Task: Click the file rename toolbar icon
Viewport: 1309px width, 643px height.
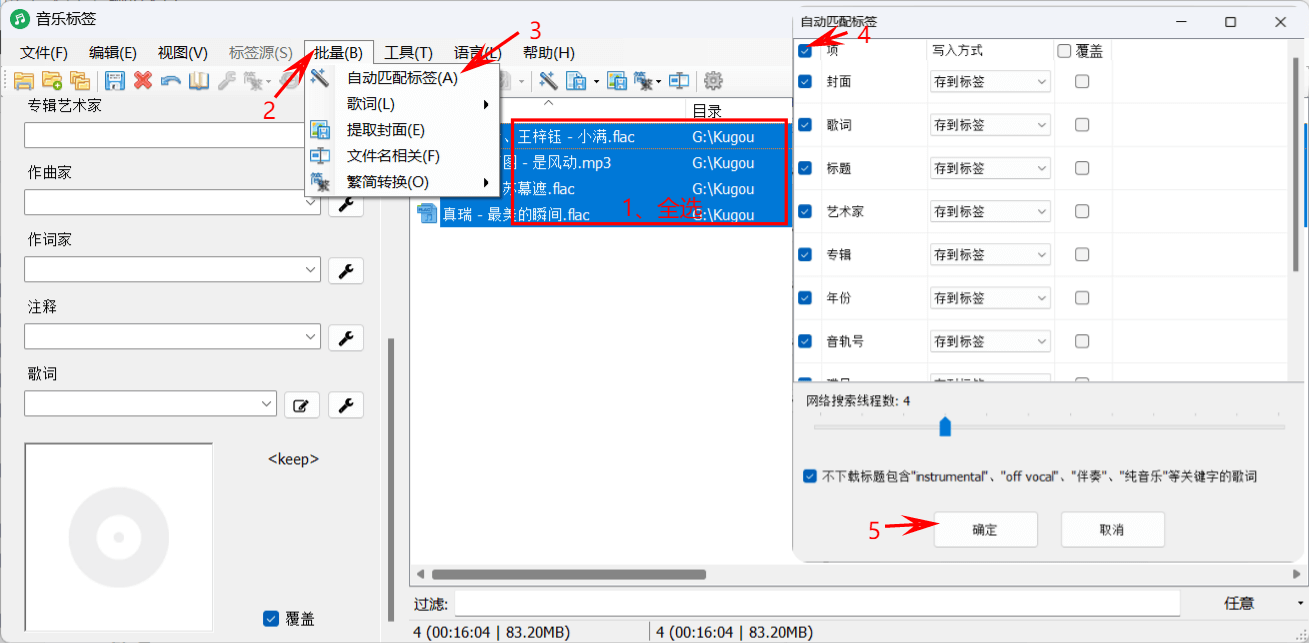Action: (679, 80)
